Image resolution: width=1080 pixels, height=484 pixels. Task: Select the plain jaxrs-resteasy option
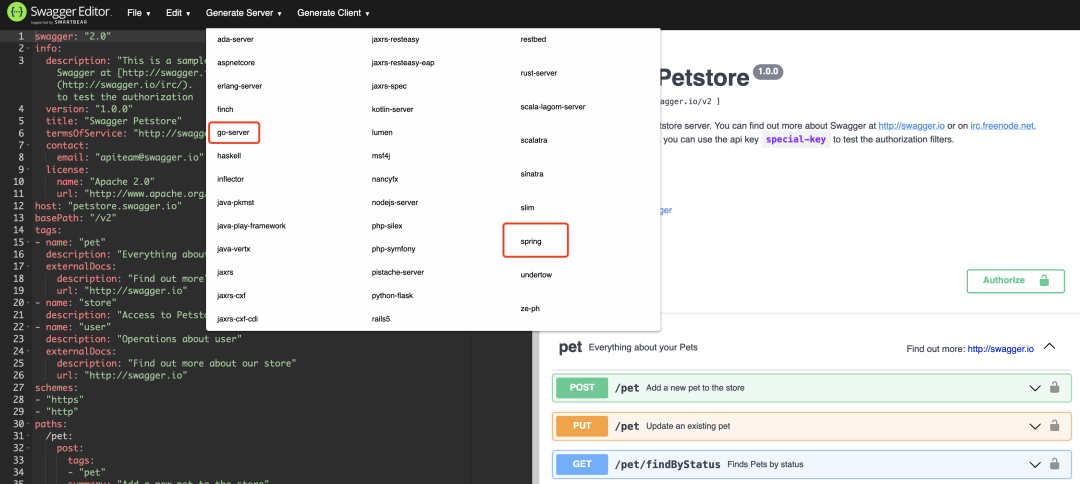[x=395, y=39]
